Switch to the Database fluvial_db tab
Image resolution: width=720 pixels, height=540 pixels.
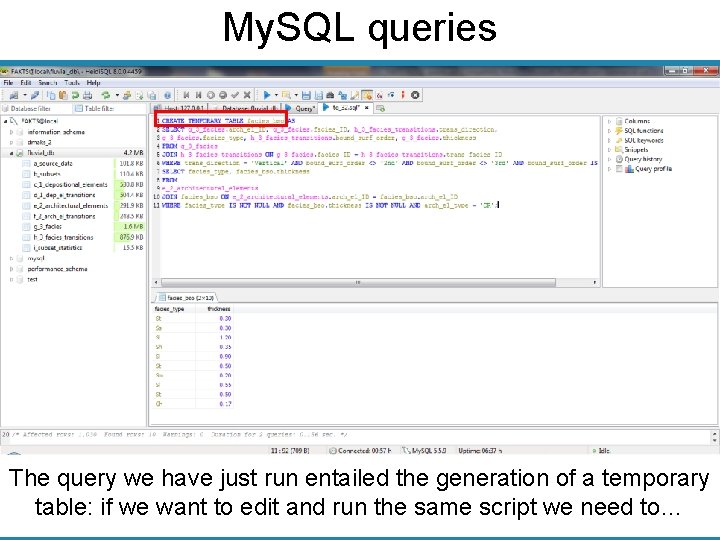click(x=246, y=108)
